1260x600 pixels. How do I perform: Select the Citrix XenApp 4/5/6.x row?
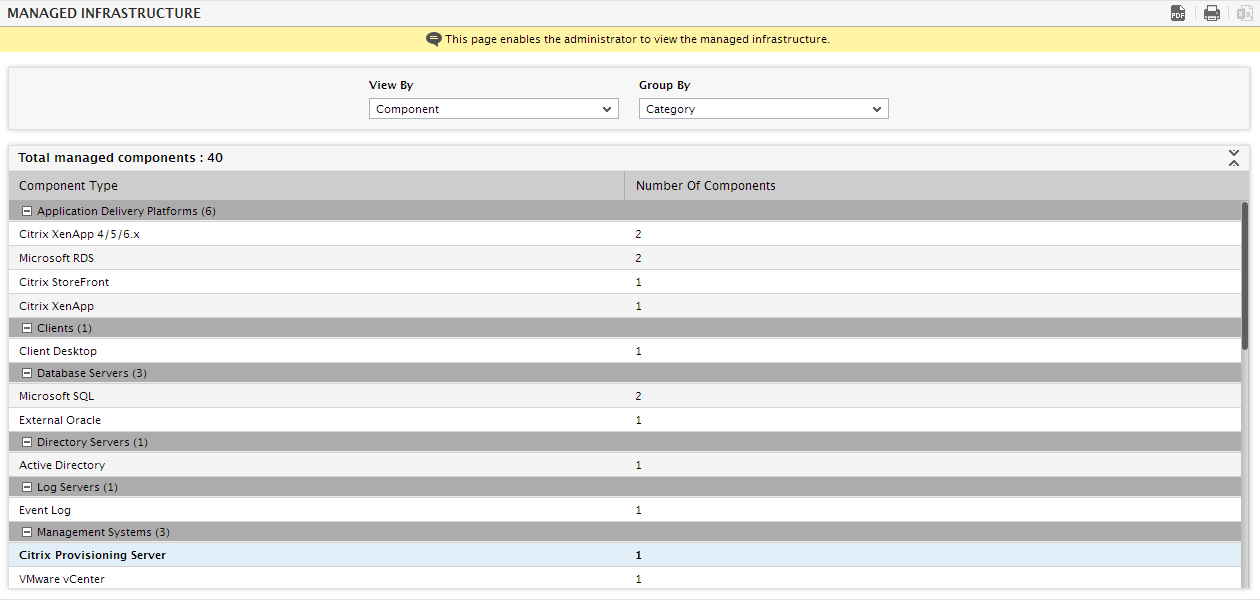(625, 234)
